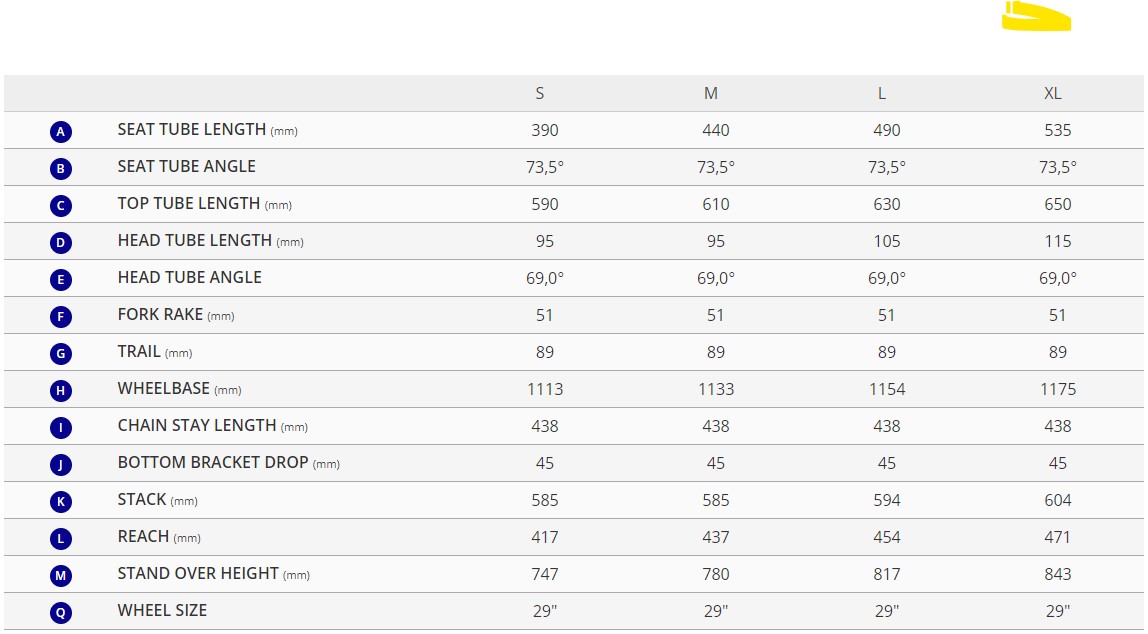The height and width of the screenshot is (634, 1148).
Task: Select the C top tube length marker
Action: 61,206
